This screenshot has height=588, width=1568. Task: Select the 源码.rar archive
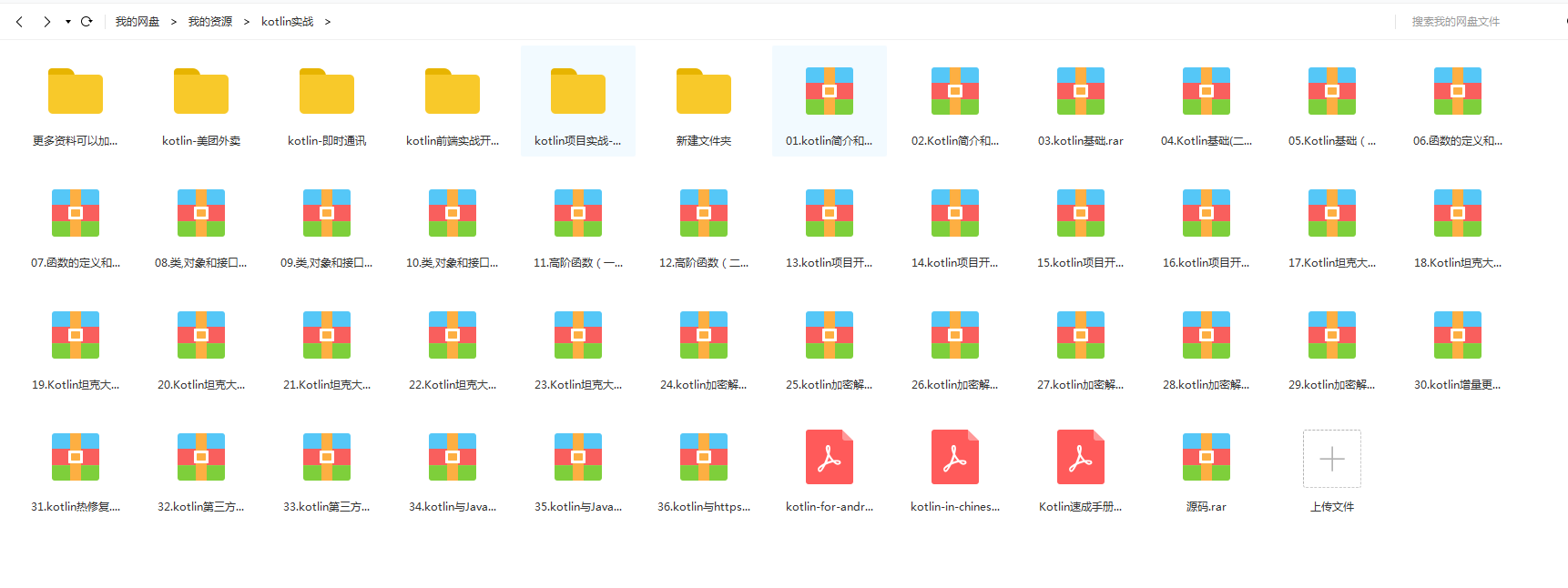tap(1207, 457)
